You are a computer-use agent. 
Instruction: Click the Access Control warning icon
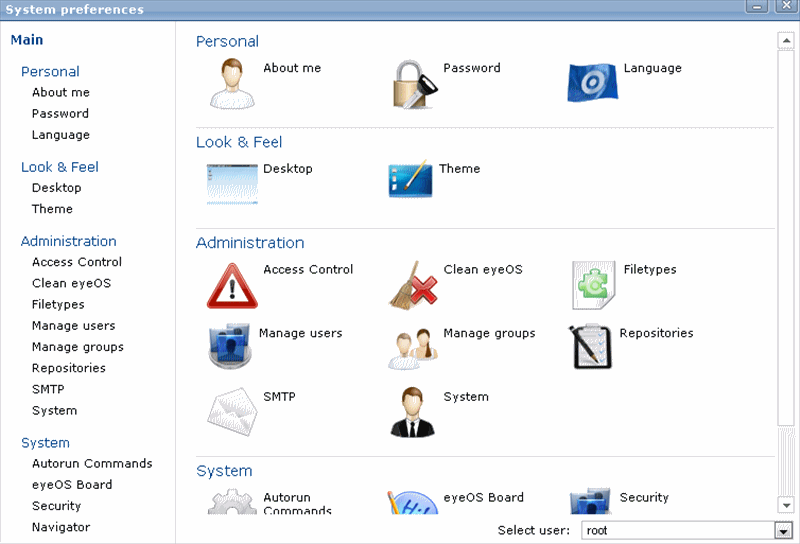232,285
